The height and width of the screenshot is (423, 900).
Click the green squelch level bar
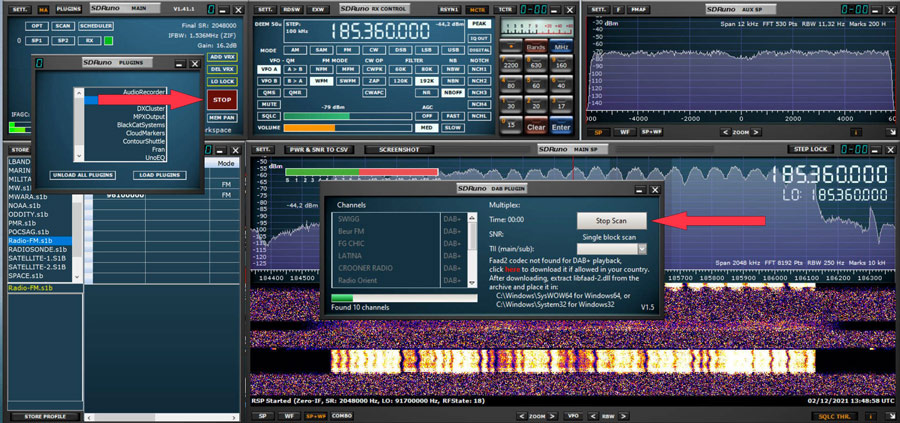[x=349, y=116]
